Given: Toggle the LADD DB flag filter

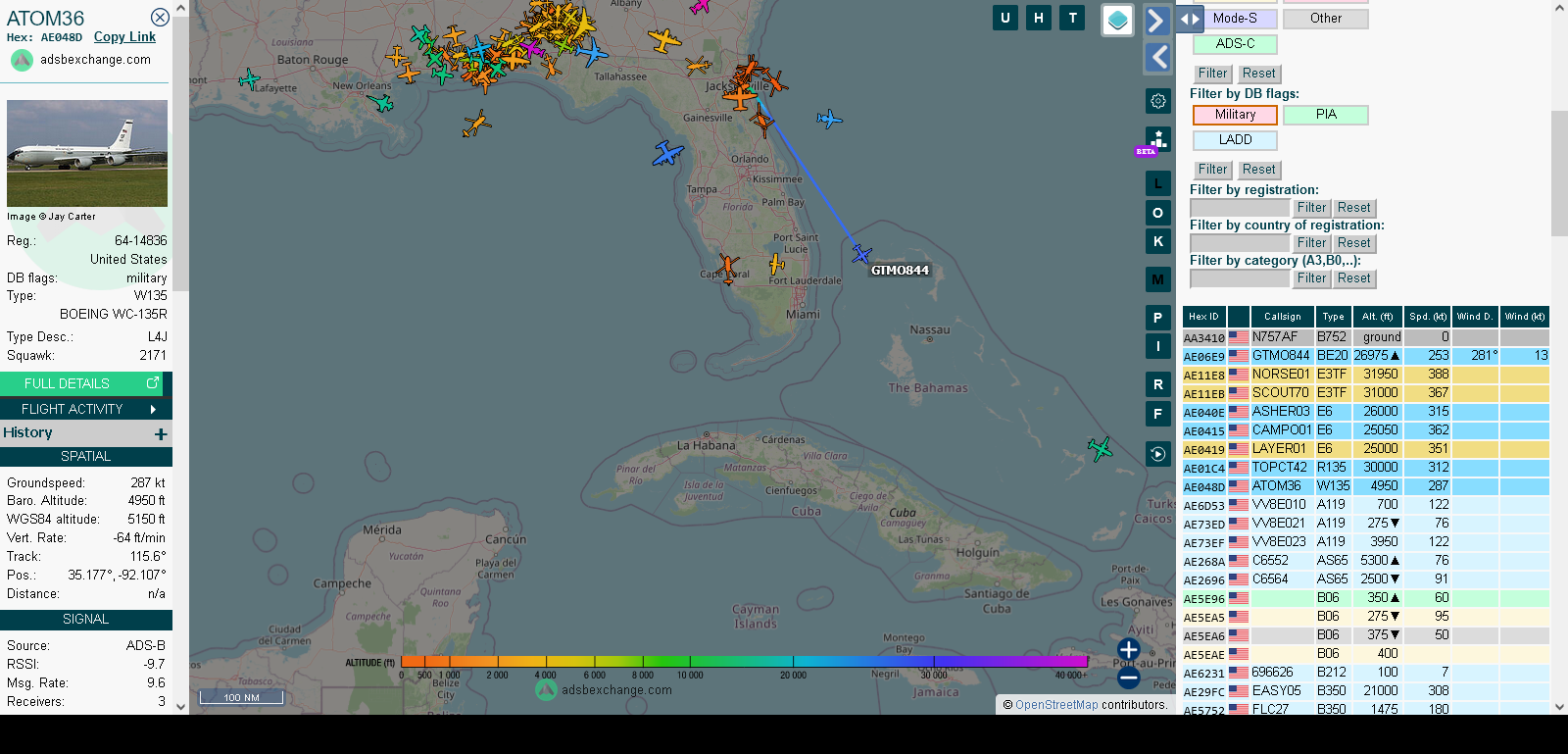Looking at the screenshot, I should pos(1235,140).
